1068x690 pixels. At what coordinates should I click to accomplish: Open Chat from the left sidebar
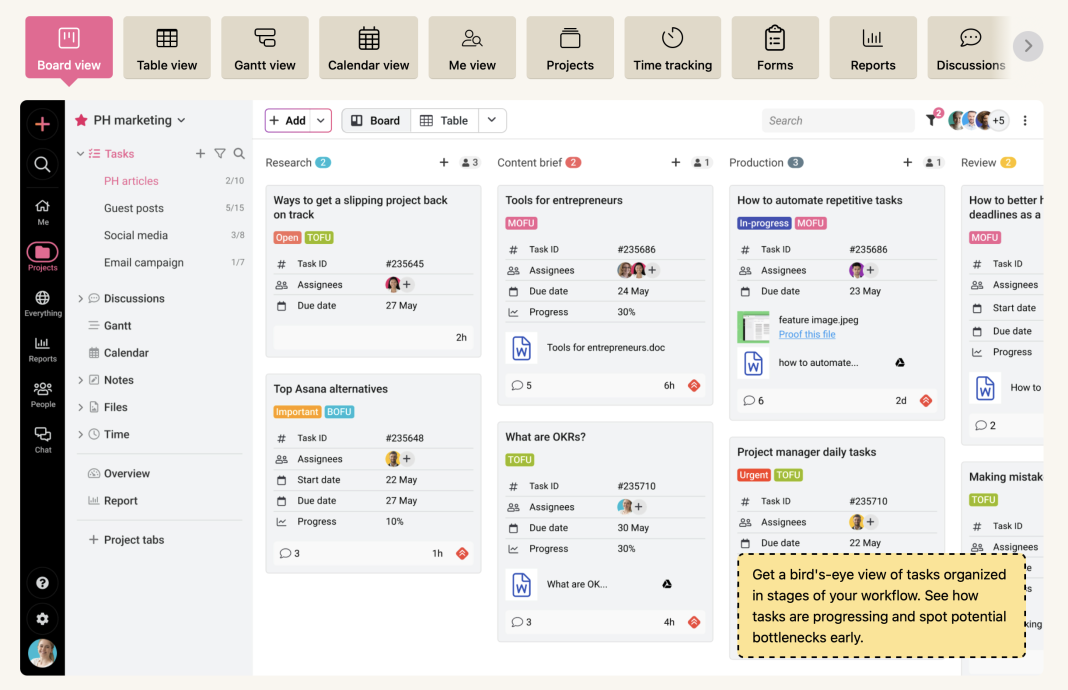click(x=42, y=435)
